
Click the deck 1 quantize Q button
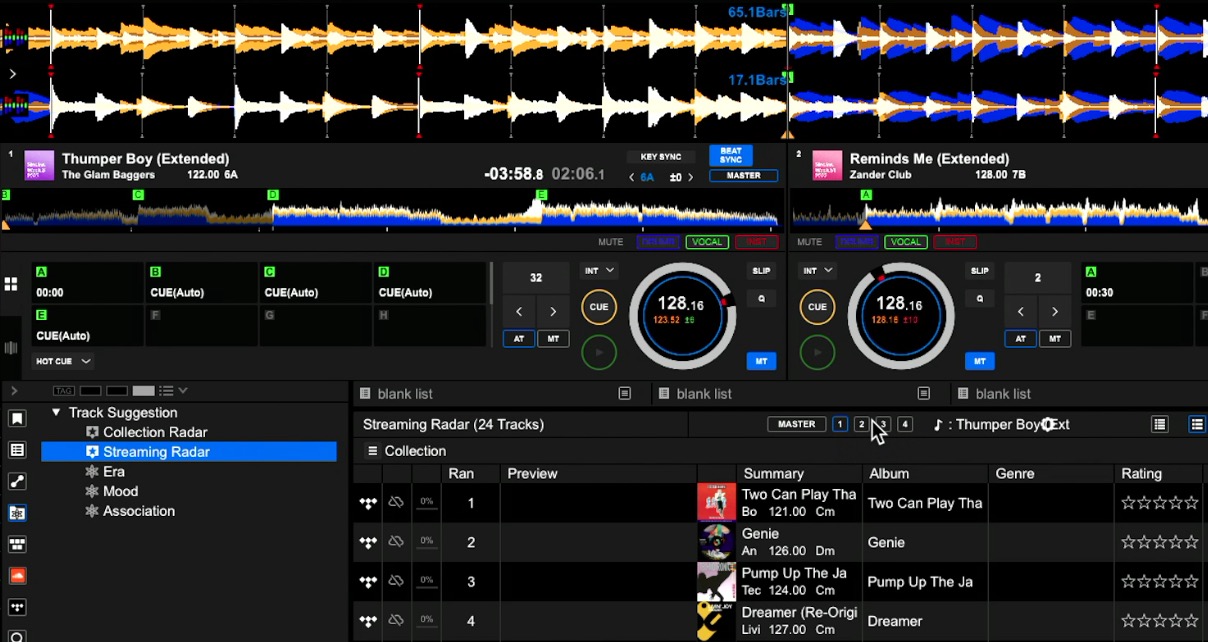pos(761,298)
